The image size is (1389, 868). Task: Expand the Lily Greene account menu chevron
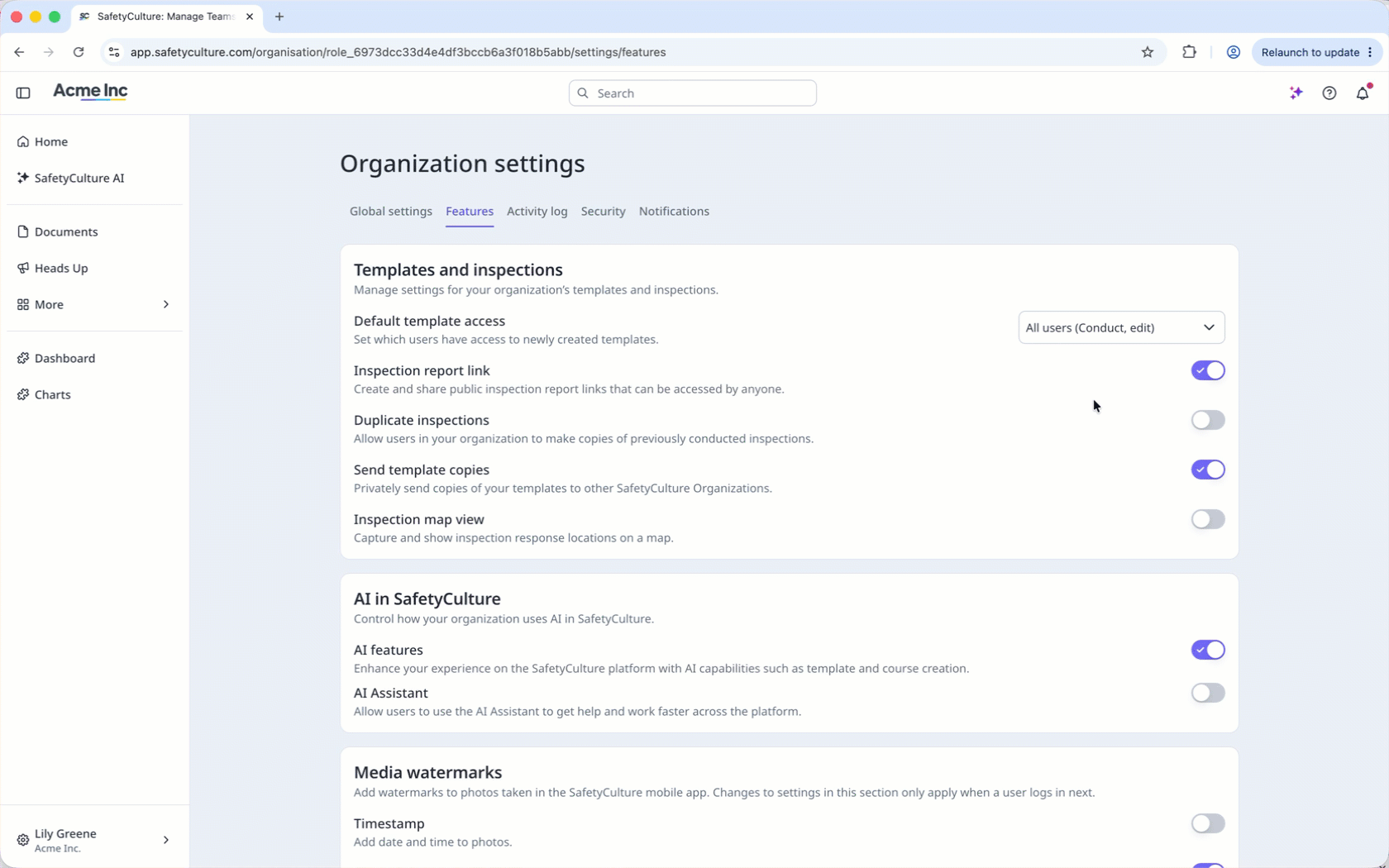166,840
